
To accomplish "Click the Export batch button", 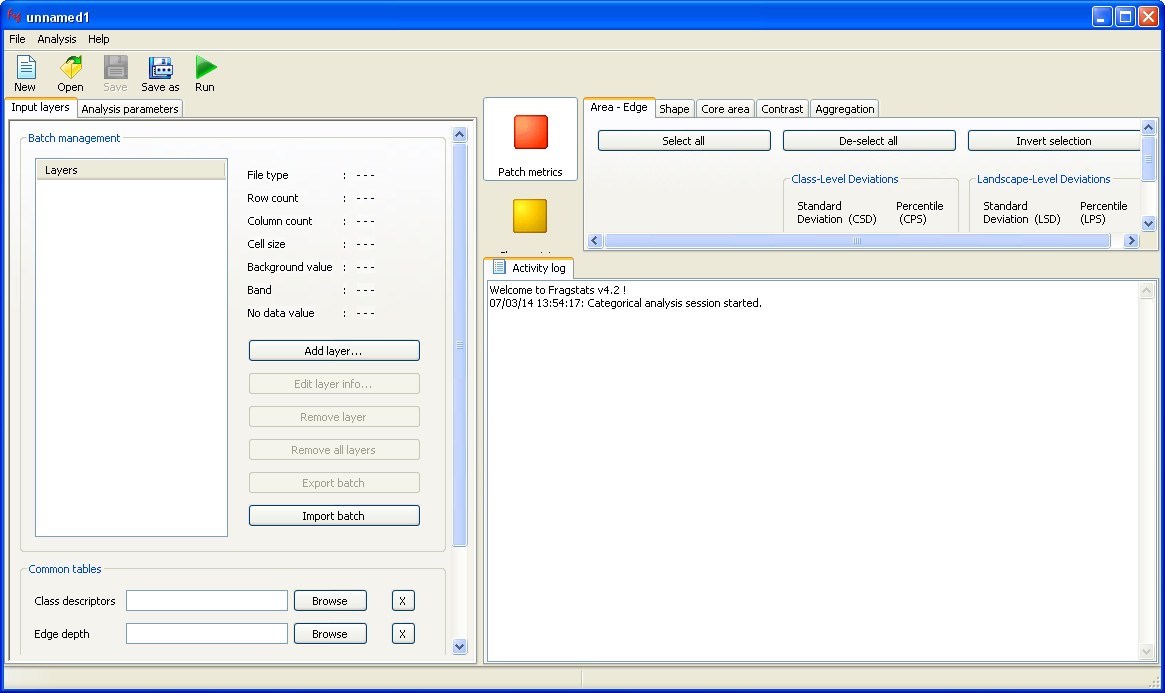I will click(334, 483).
